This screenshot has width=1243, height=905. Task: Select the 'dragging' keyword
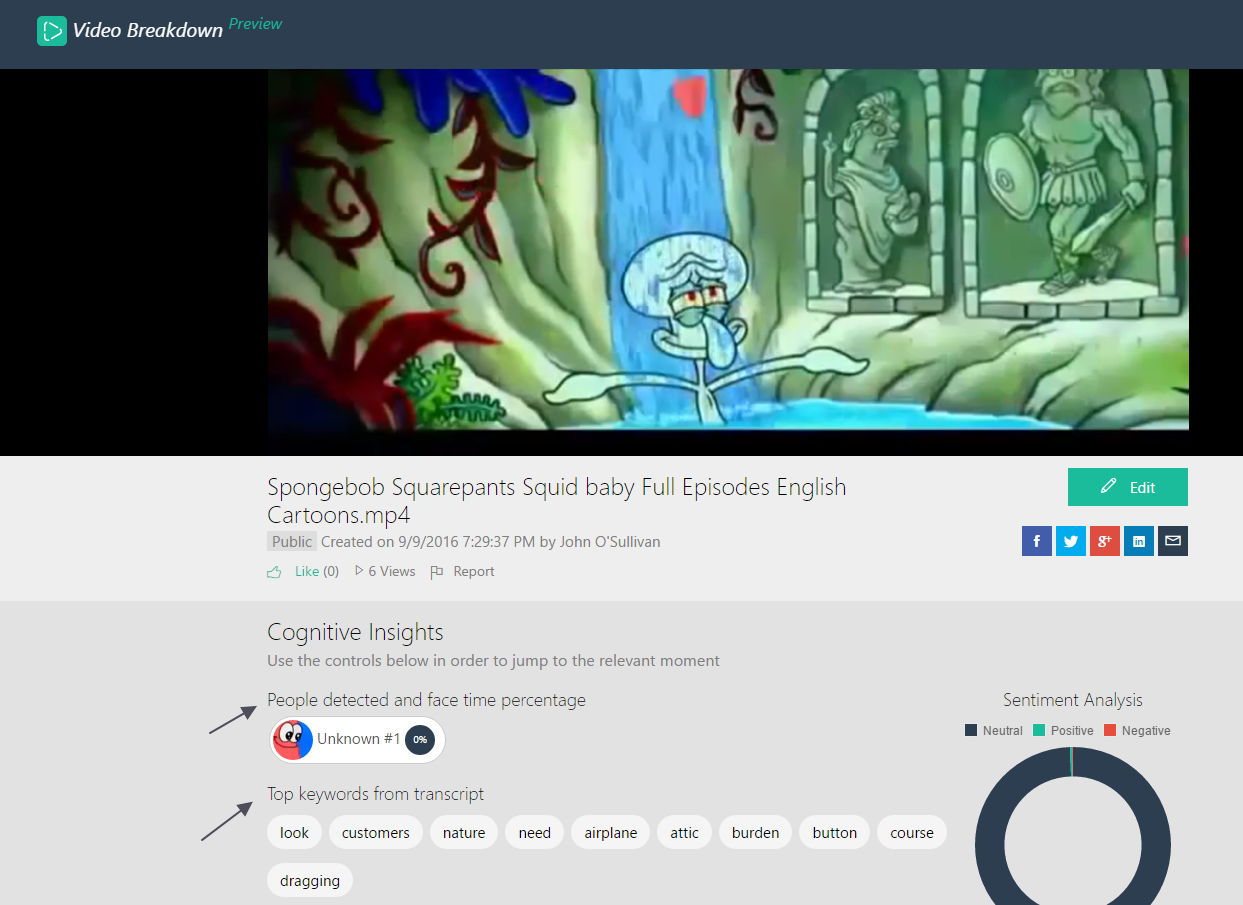click(310, 880)
